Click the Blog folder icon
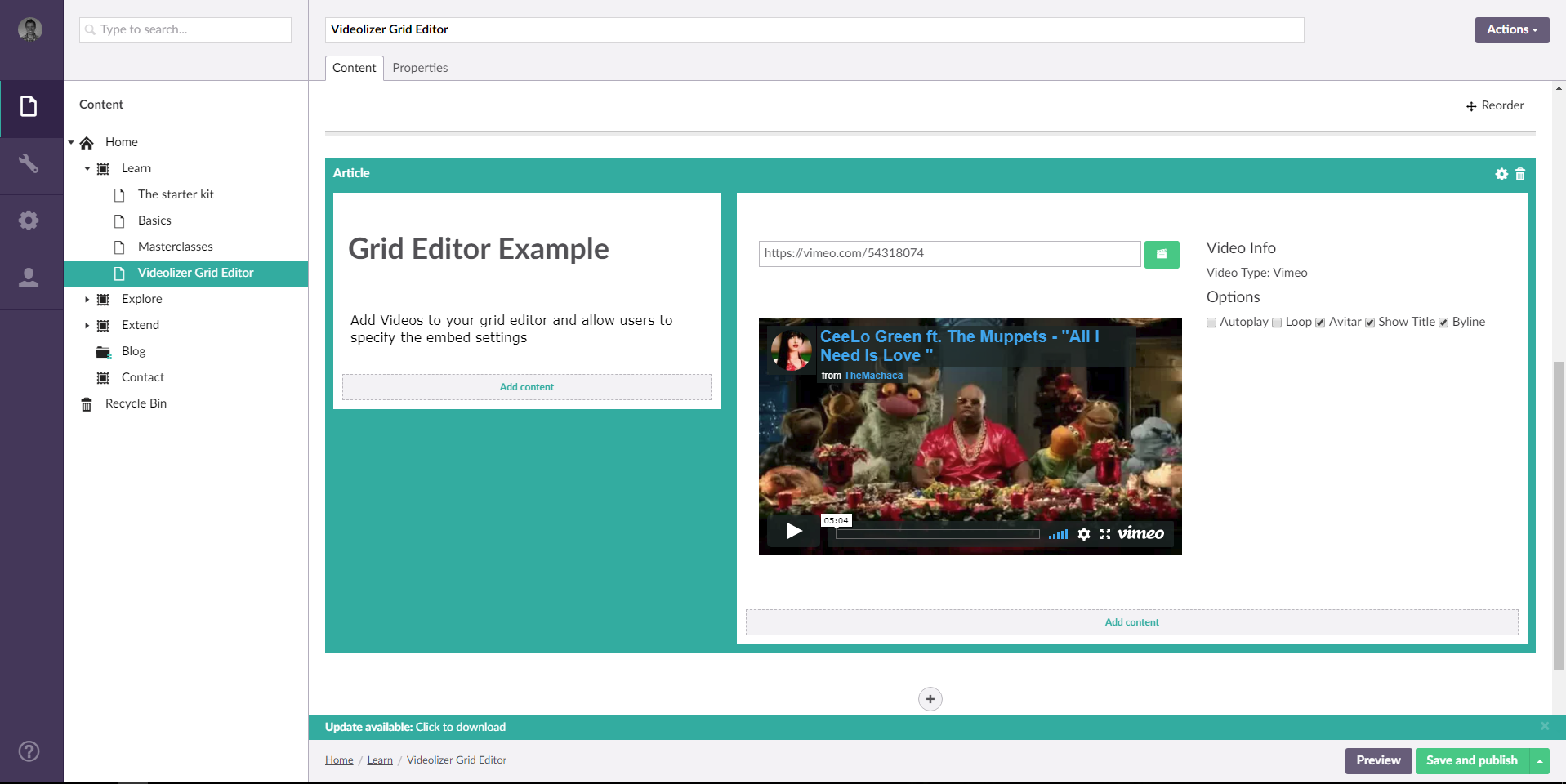The width and height of the screenshot is (1566, 784). [103, 352]
